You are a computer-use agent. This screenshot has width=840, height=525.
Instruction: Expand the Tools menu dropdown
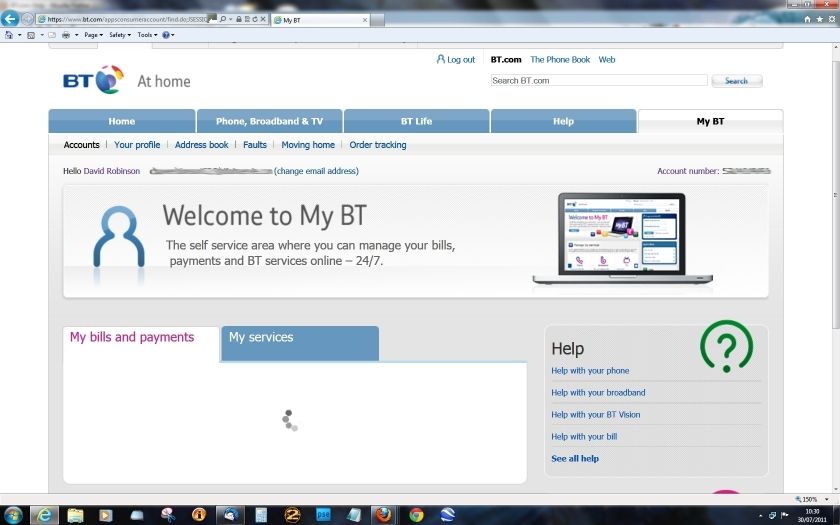coord(147,35)
